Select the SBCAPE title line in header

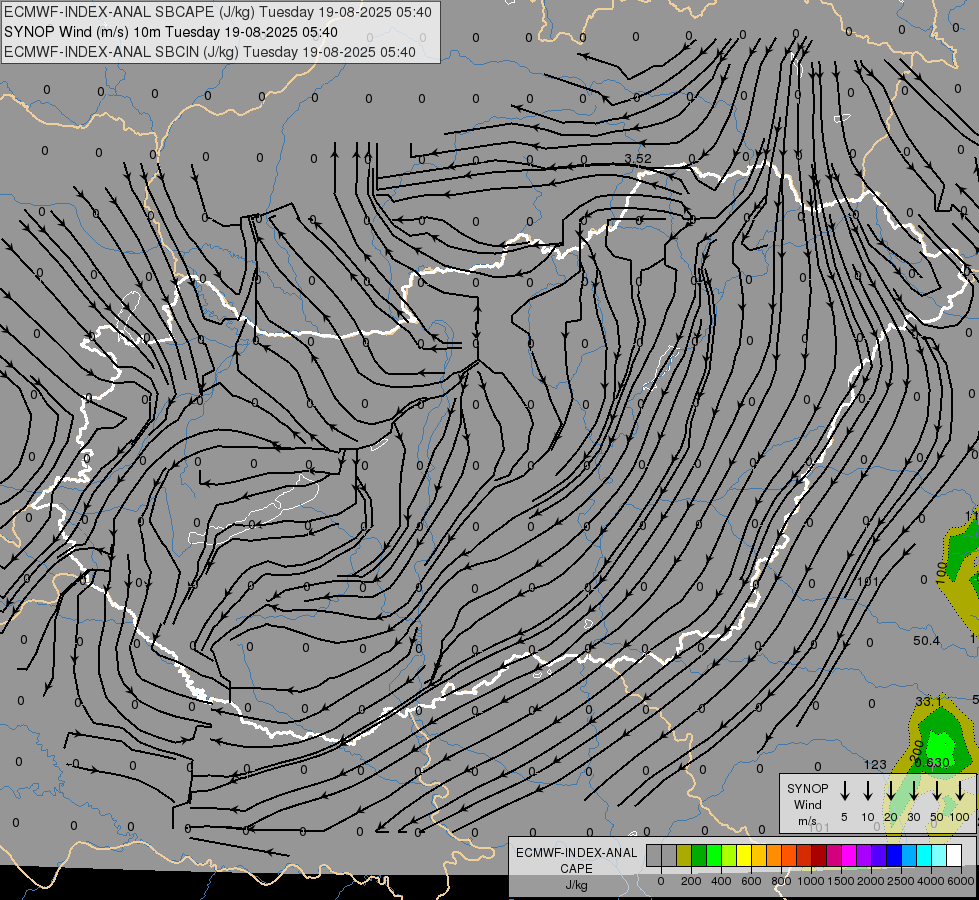pos(218,12)
